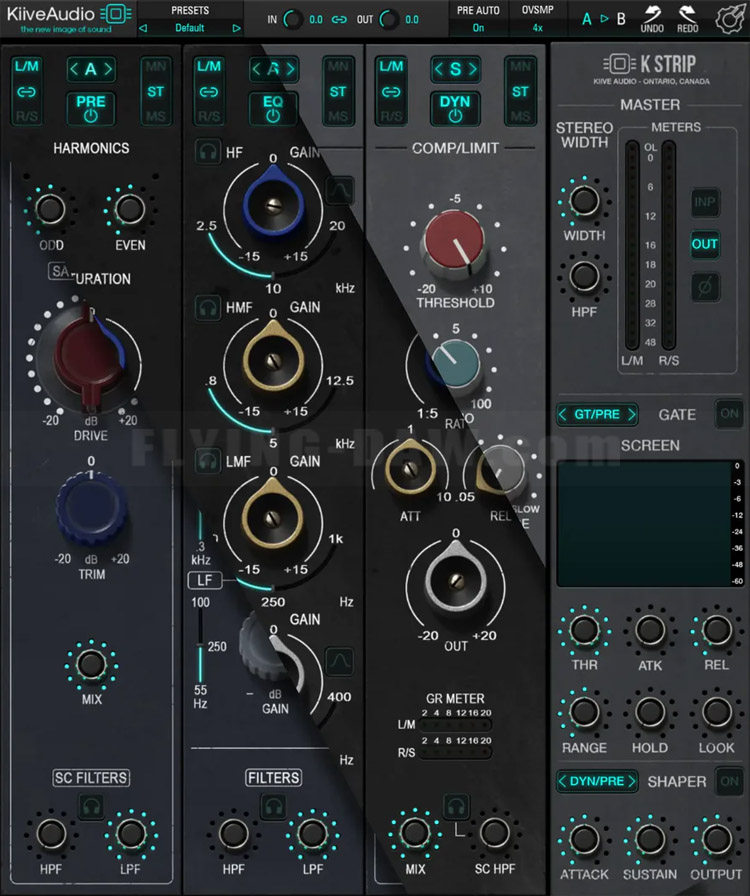Screen dimensions: 750x896
Task: Toggle the PRE module power button
Action: (91, 109)
